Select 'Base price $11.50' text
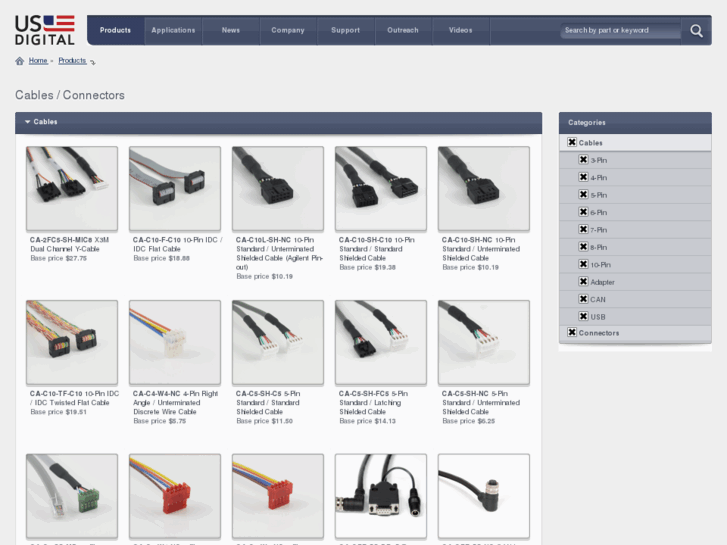Screen dimensions: 727x545 [264, 421]
